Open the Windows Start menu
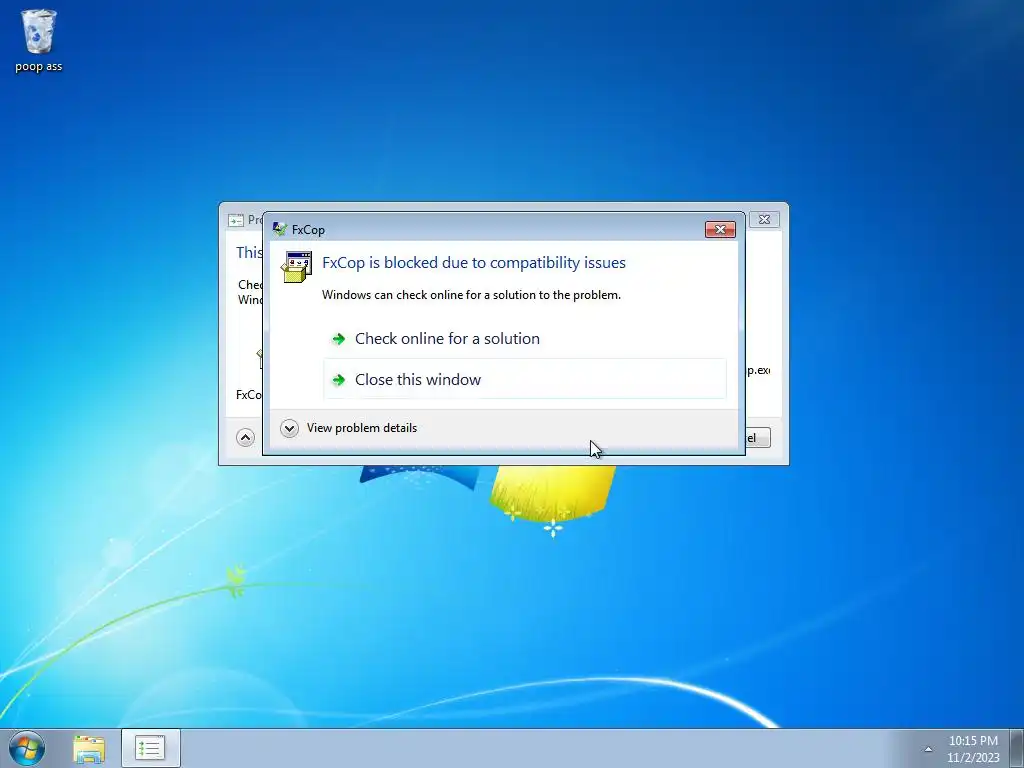The image size is (1024, 768). [27, 748]
